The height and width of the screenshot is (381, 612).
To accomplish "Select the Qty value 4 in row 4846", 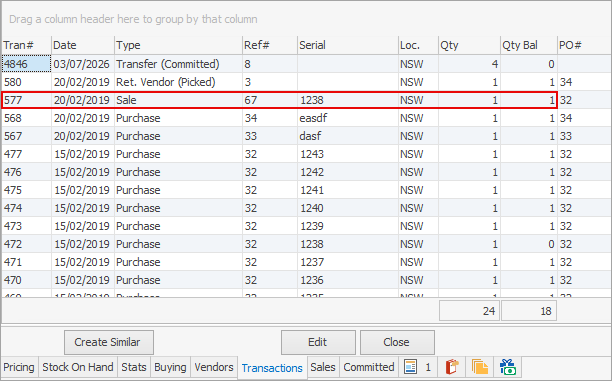I will 470,64.
